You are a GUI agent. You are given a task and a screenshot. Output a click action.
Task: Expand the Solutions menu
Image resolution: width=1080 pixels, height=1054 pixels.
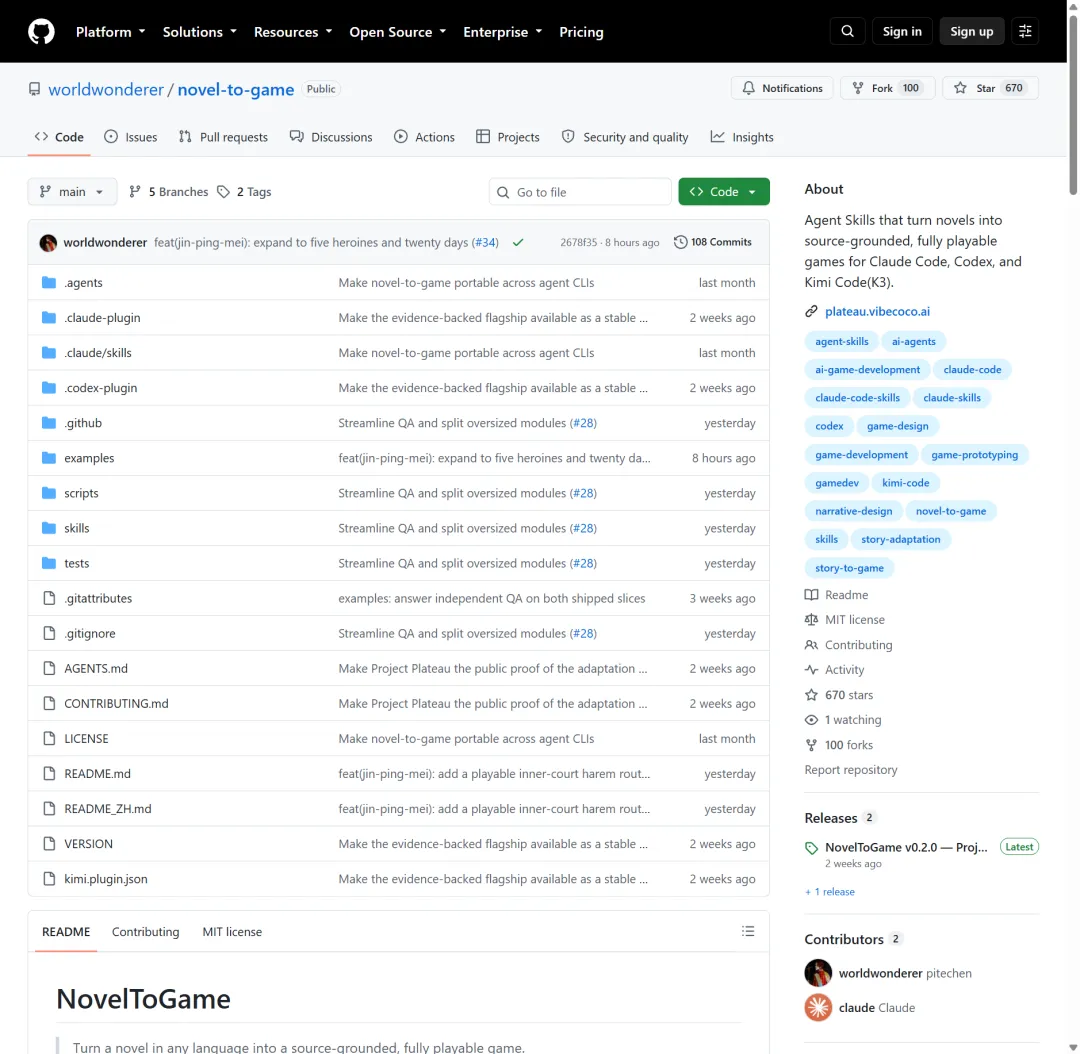[x=200, y=32]
